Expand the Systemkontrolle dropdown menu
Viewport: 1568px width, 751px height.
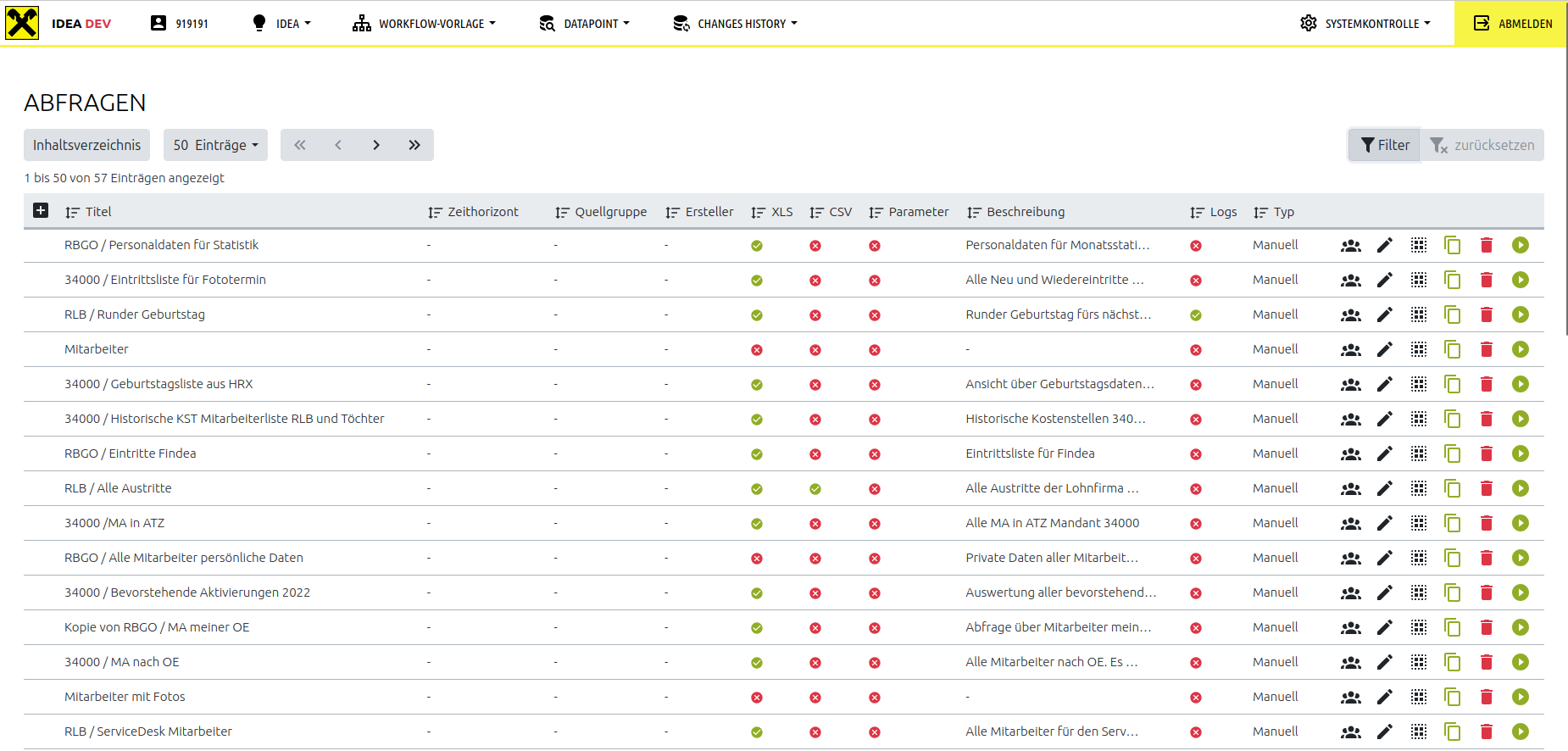tap(1365, 24)
